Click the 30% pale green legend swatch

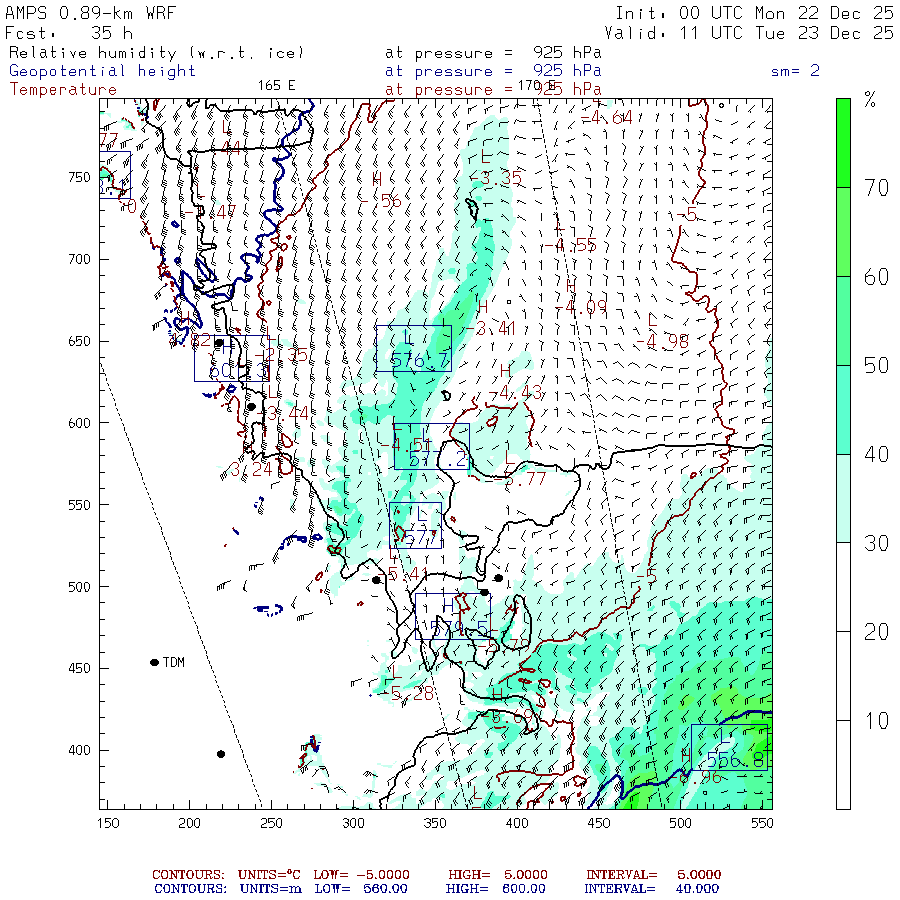[x=843, y=499]
